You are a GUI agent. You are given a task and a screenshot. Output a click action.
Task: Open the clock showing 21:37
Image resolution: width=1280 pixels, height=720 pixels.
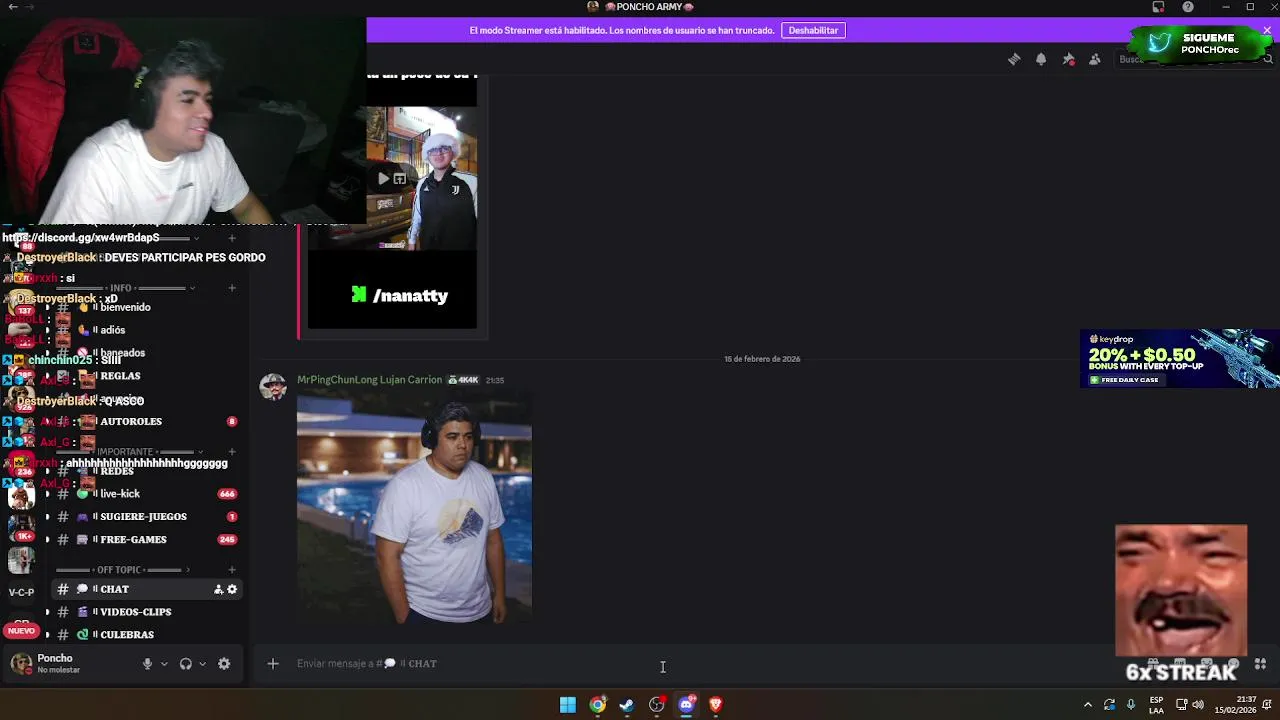click(1236, 705)
